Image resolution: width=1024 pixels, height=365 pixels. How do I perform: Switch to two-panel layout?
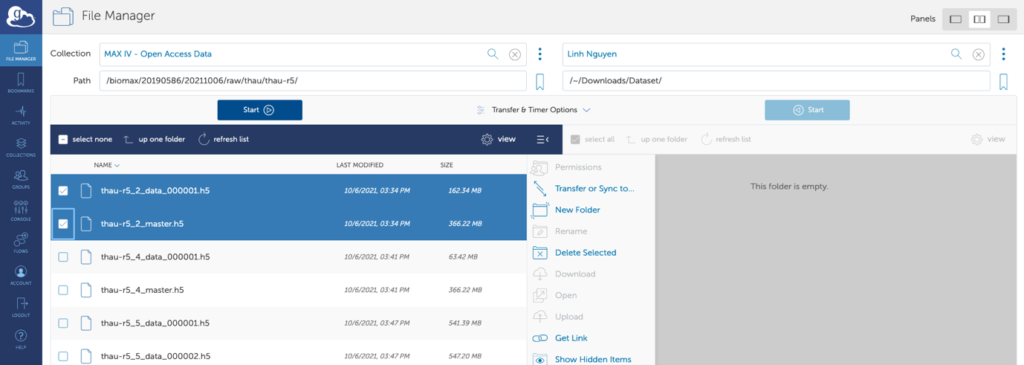(980, 19)
